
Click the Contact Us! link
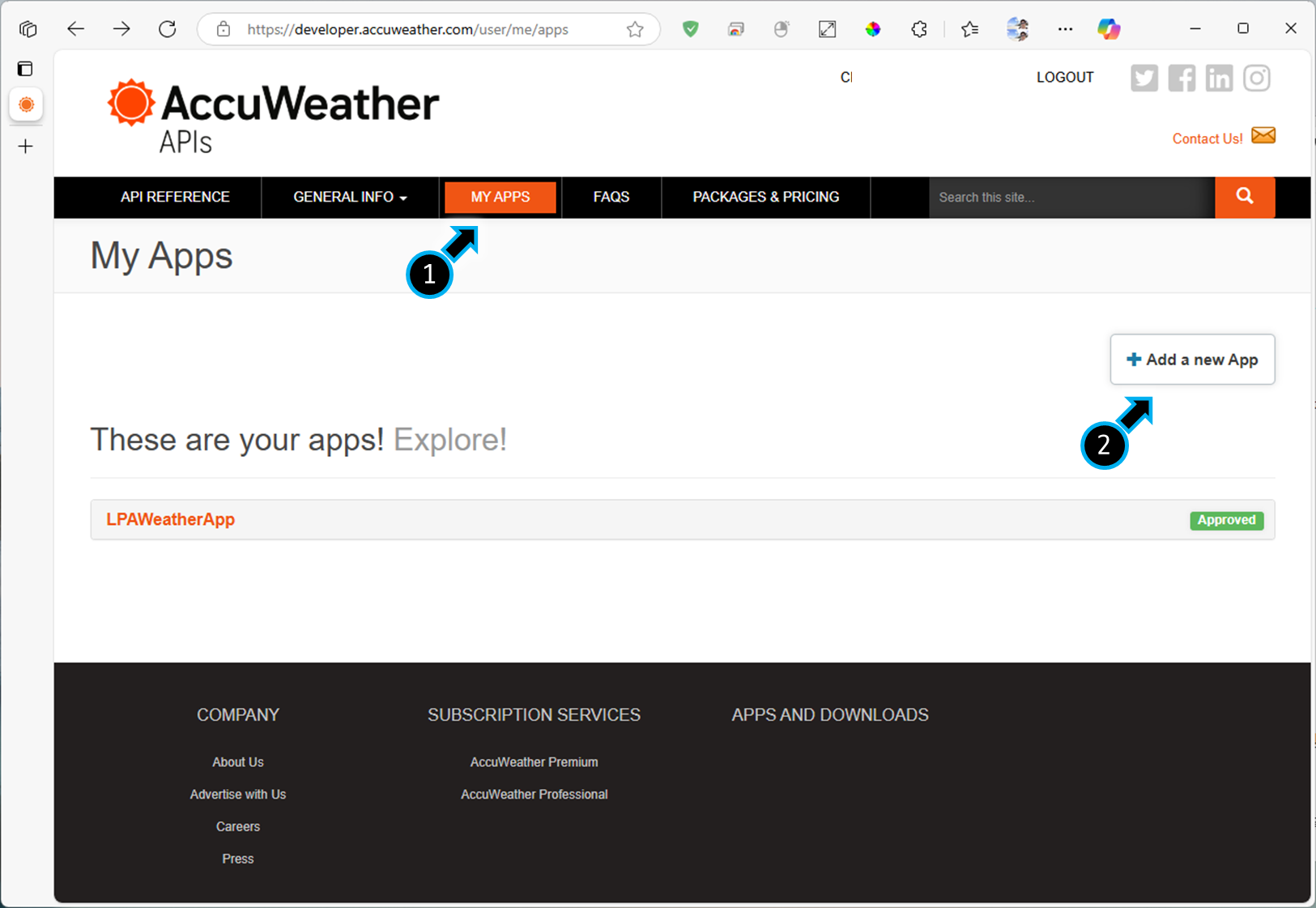pyautogui.click(x=1207, y=139)
